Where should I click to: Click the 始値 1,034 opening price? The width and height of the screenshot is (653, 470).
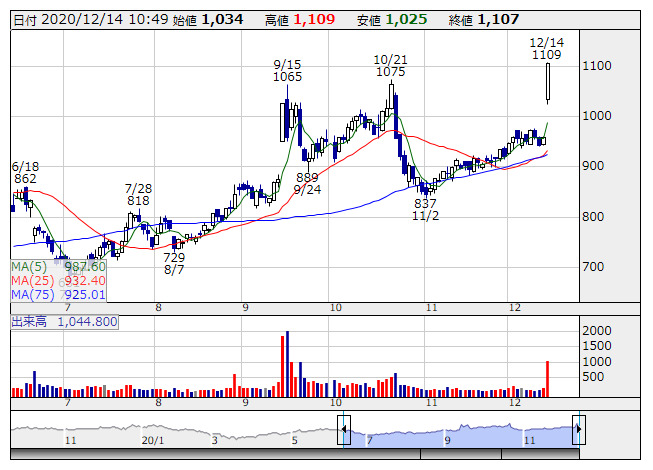[207, 20]
